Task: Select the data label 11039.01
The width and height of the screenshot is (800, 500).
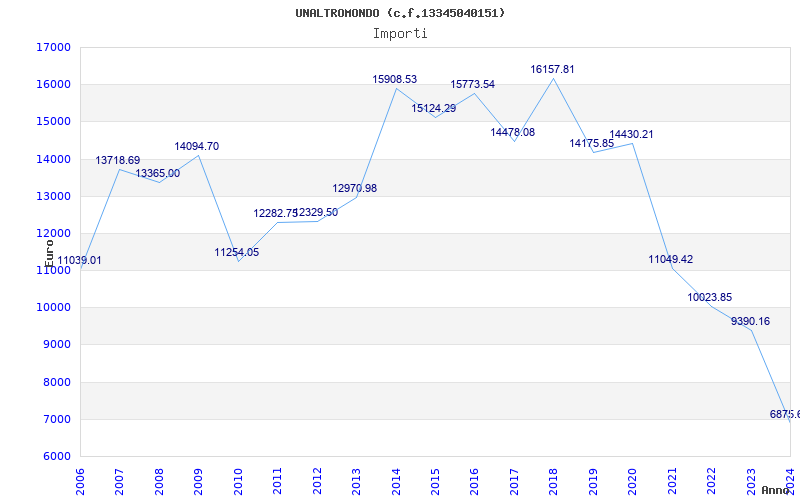Action: (79, 261)
